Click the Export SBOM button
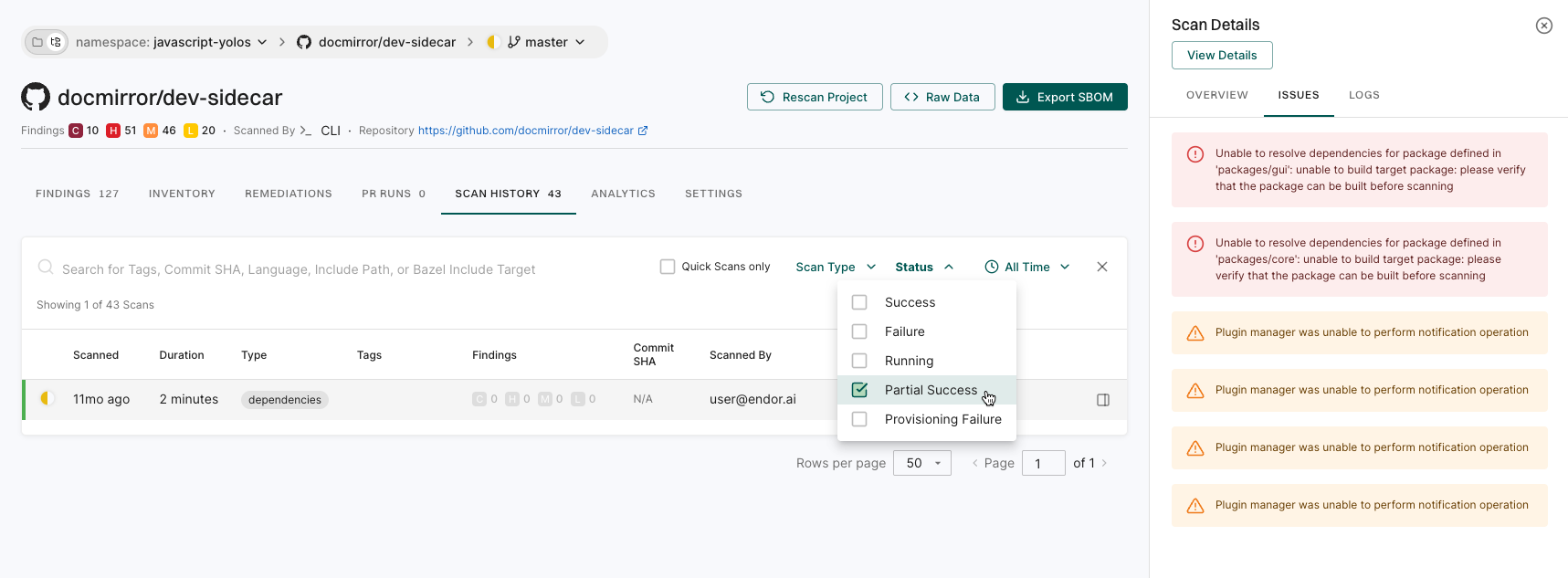Image resolution: width=1568 pixels, height=578 pixels. pos(1065,97)
